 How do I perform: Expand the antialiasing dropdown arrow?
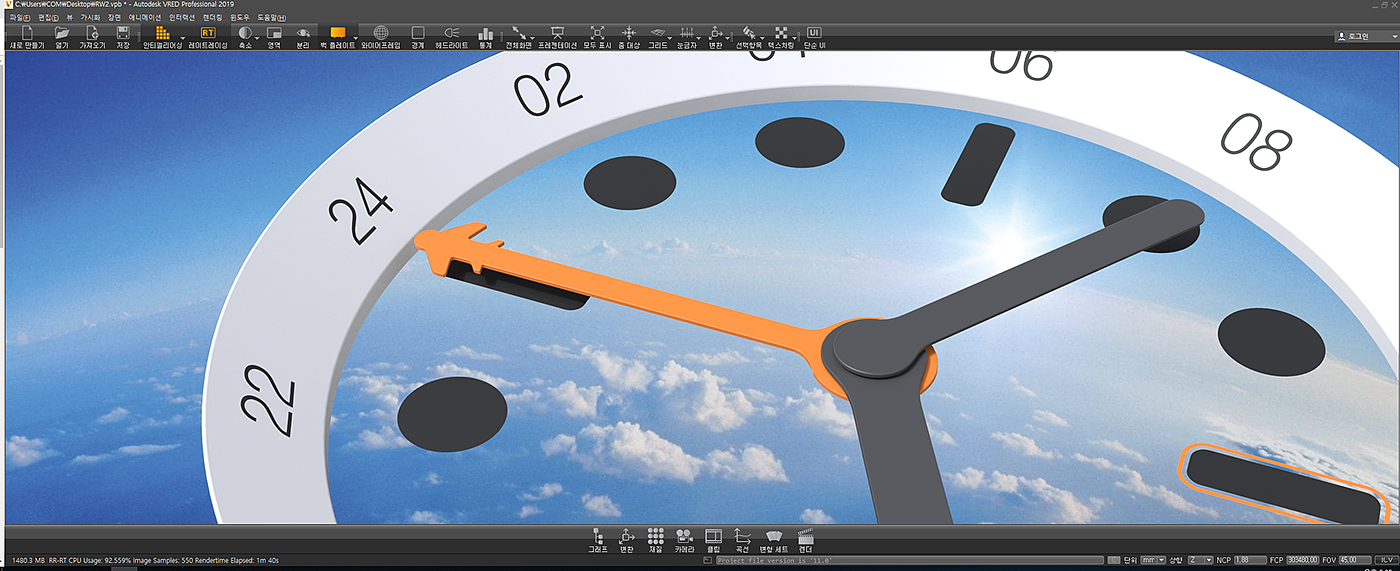[x=182, y=38]
